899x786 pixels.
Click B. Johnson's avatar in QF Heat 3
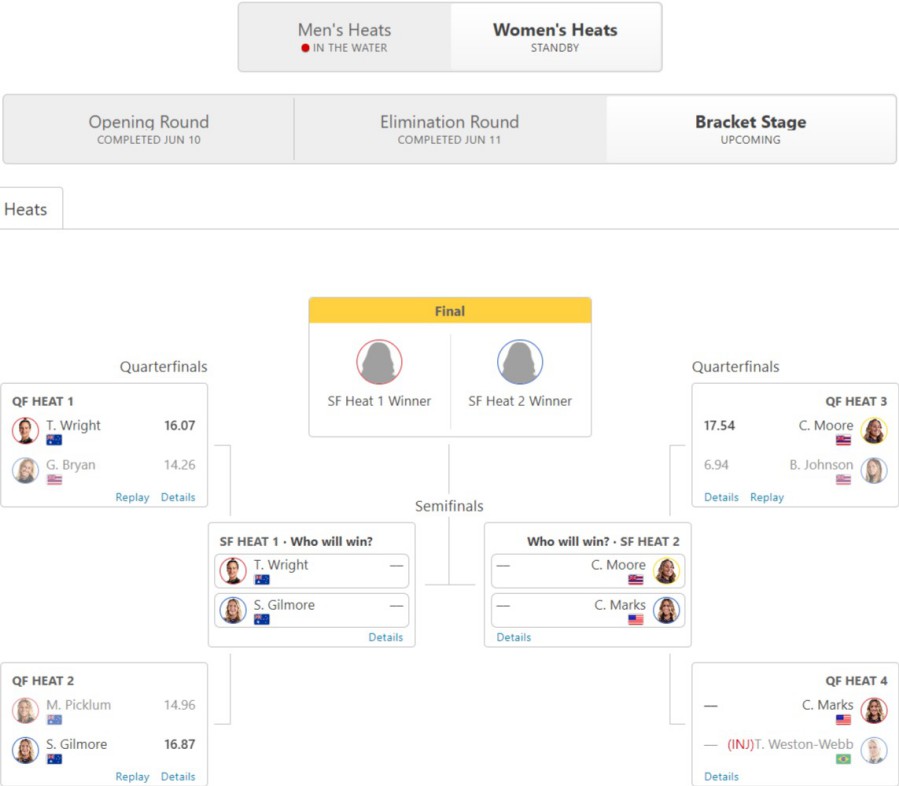click(x=874, y=471)
